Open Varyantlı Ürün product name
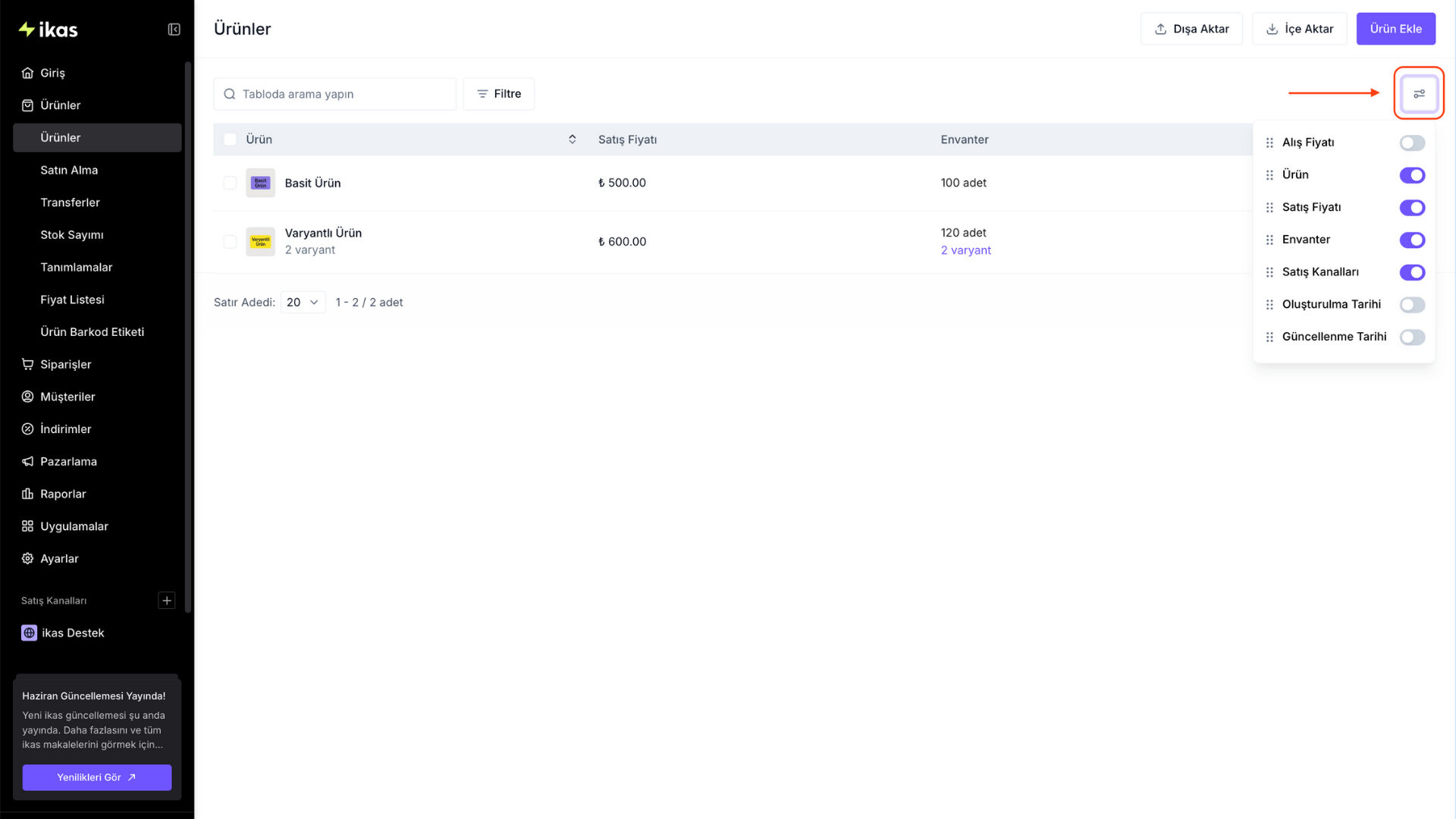The image size is (1456, 819). 323,233
